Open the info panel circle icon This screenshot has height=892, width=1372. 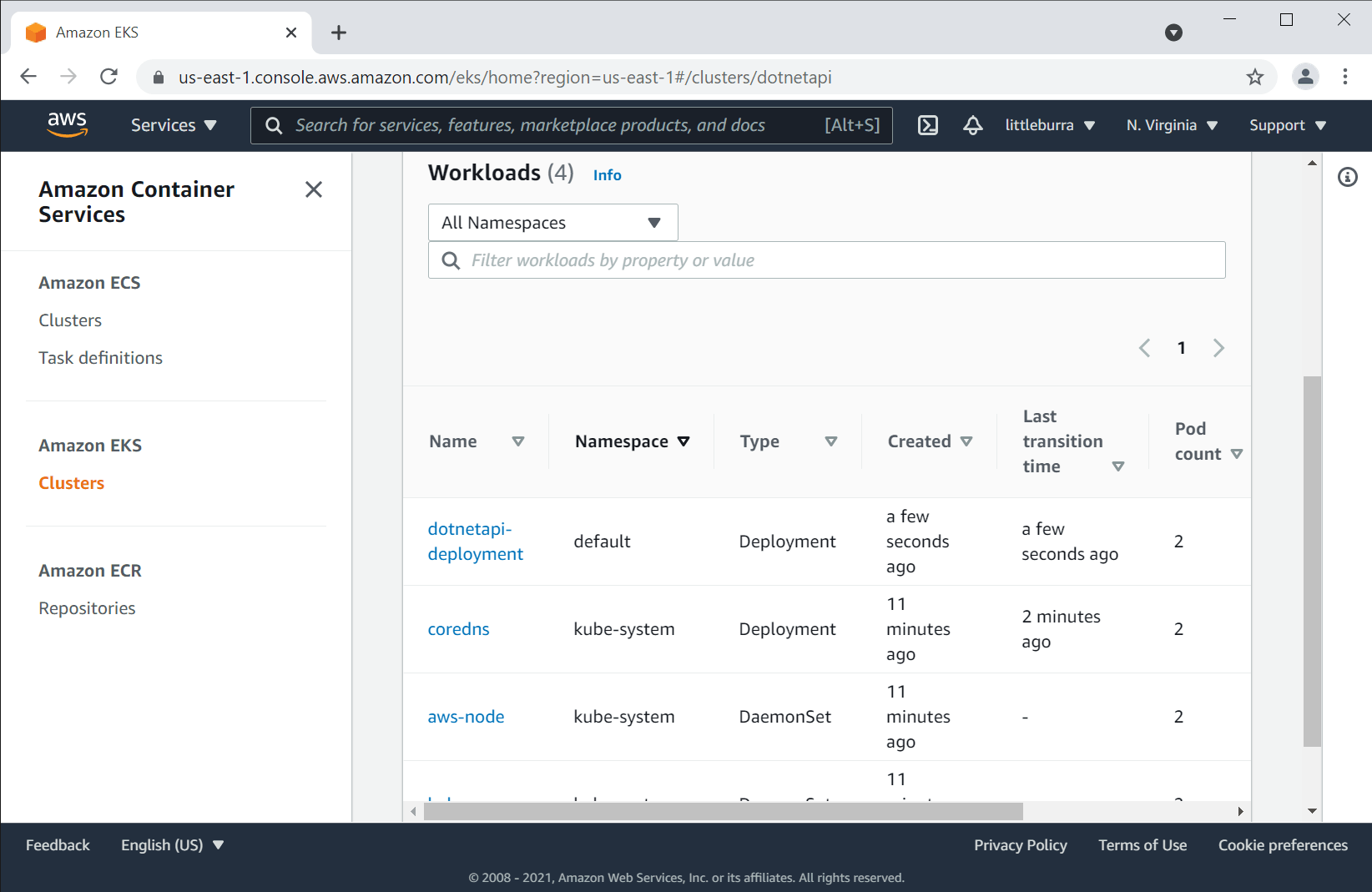[1348, 177]
